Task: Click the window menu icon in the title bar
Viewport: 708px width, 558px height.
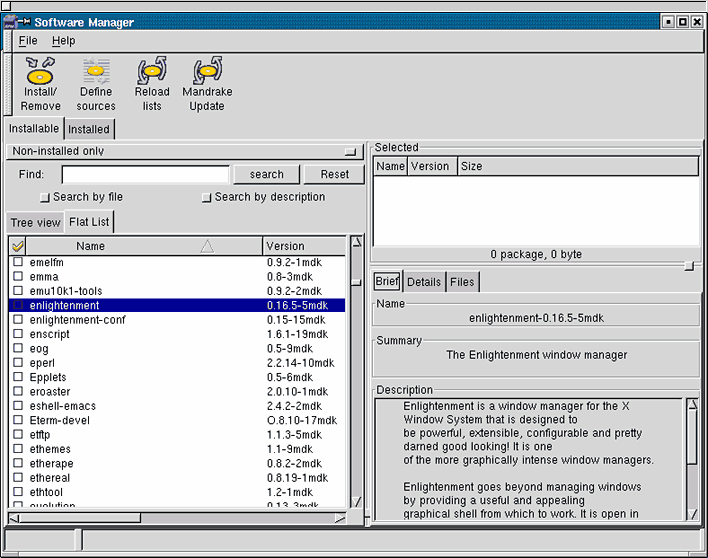Action: (x=9, y=22)
